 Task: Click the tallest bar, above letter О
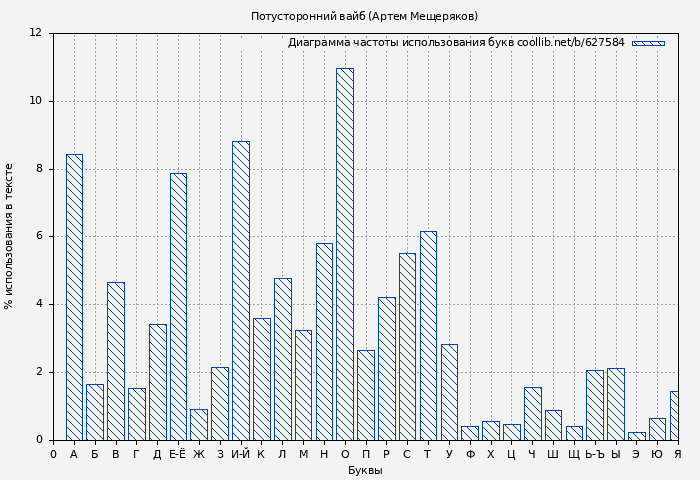(x=345, y=254)
